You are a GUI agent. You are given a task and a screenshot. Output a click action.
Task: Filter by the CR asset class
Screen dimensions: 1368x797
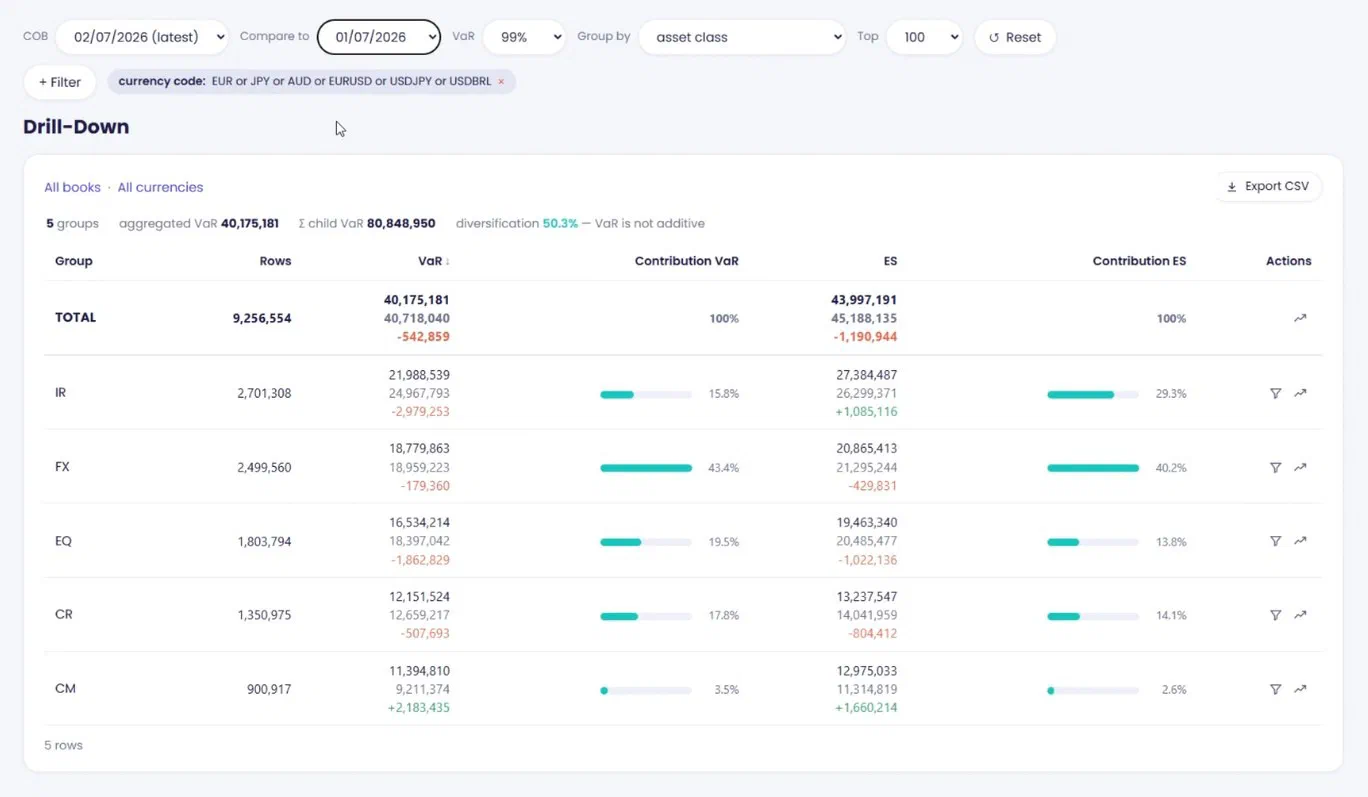click(x=1275, y=615)
